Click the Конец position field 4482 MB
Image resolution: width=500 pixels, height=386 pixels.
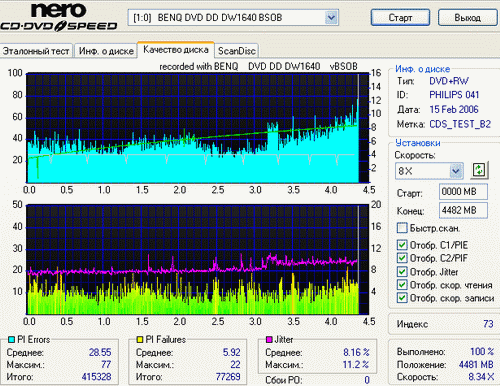coord(463,210)
